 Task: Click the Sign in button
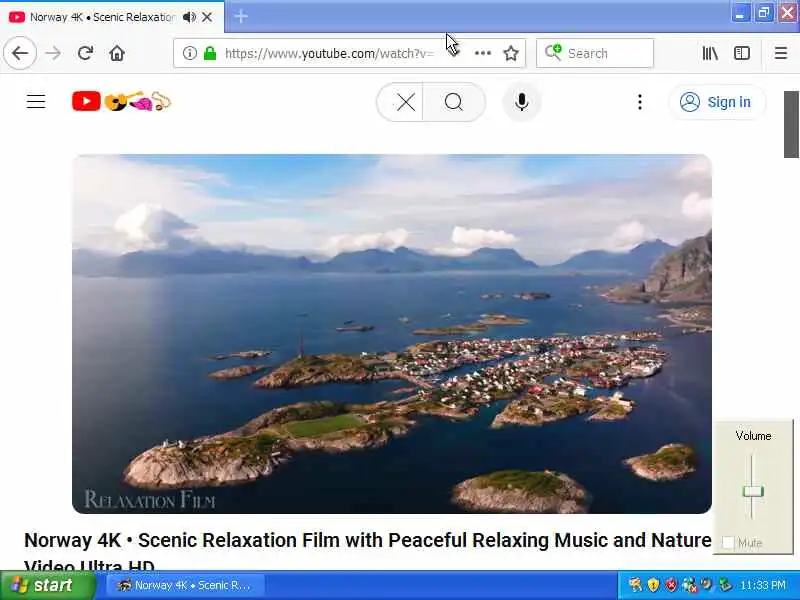click(x=716, y=102)
